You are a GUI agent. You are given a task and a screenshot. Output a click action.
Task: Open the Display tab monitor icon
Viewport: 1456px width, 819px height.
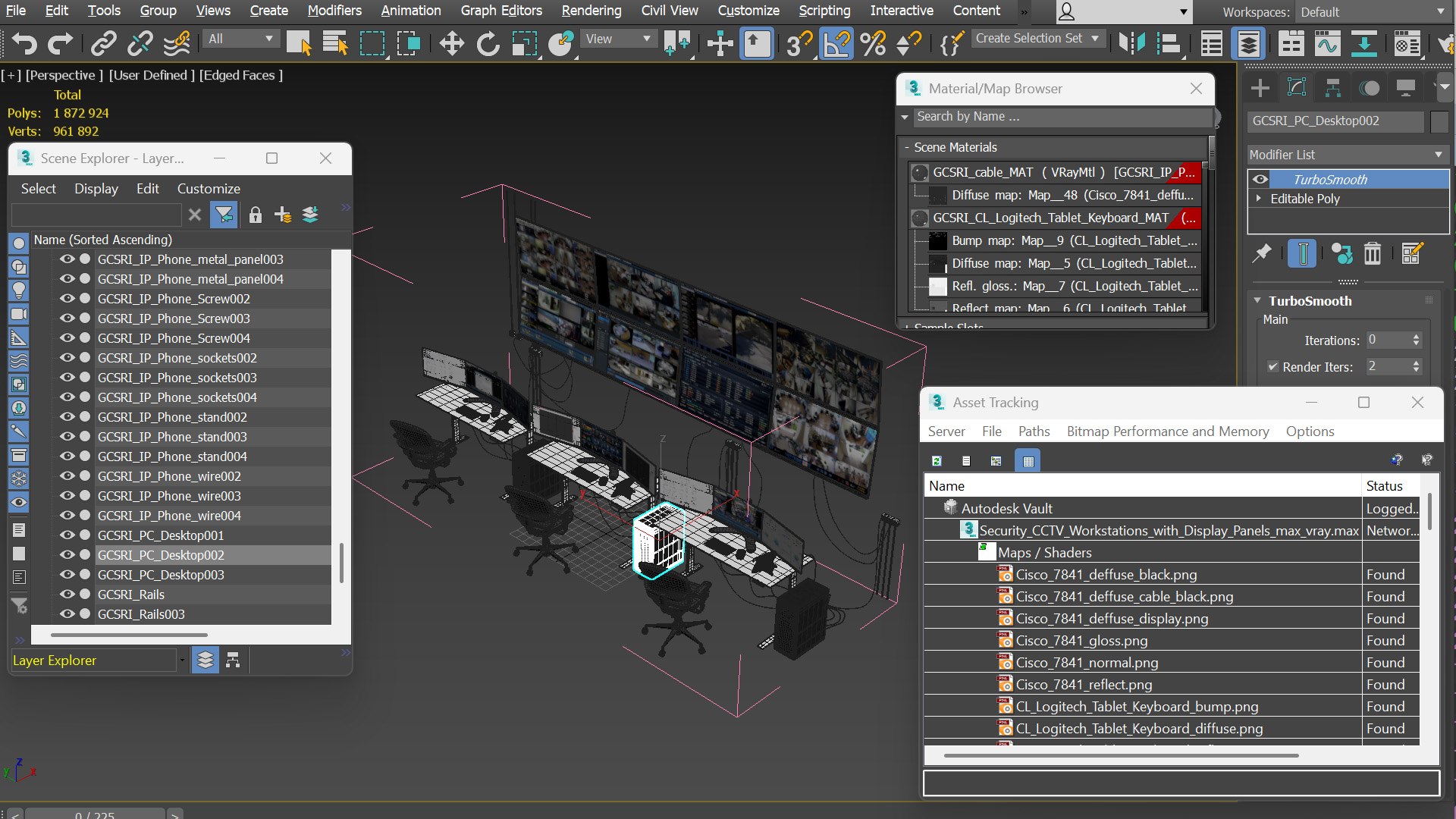click(x=1406, y=88)
